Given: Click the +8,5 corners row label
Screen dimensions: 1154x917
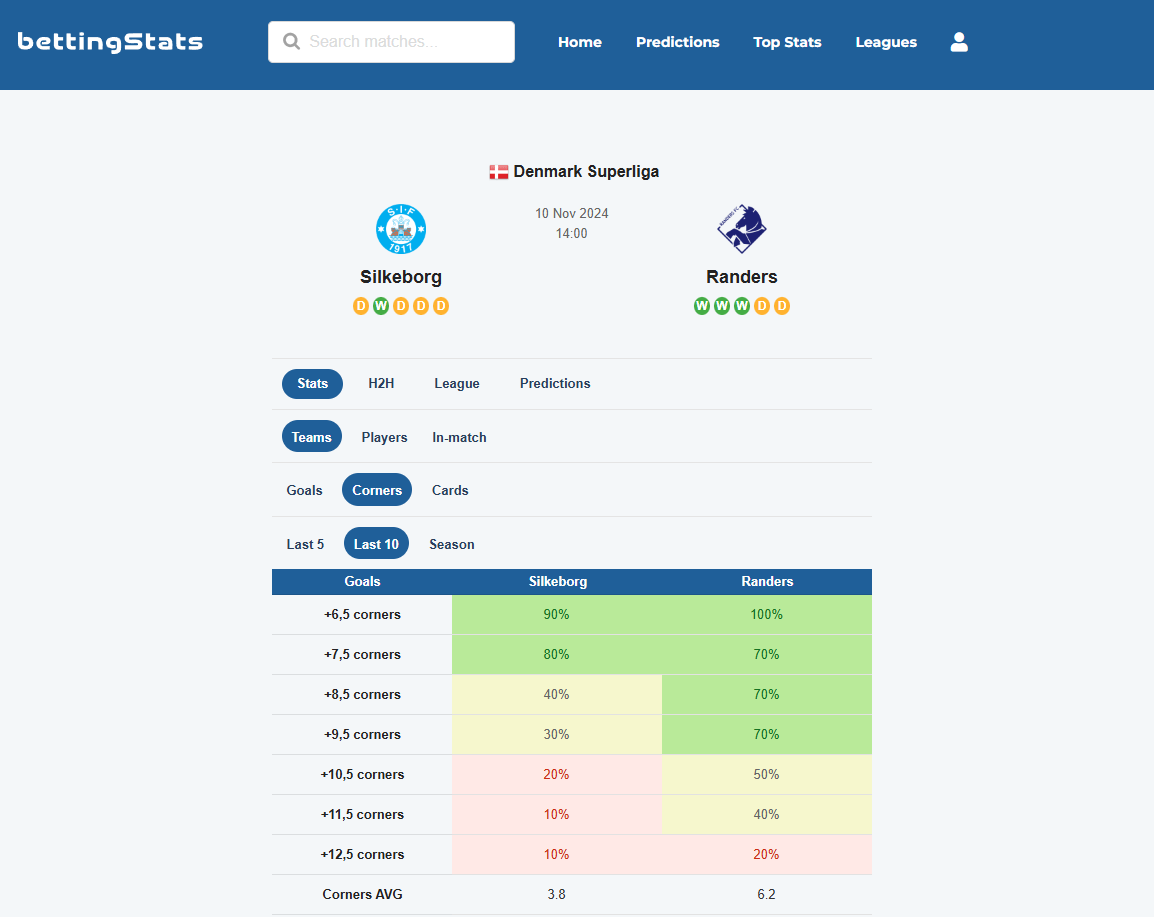Looking at the screenshot, I should (362, 695).
